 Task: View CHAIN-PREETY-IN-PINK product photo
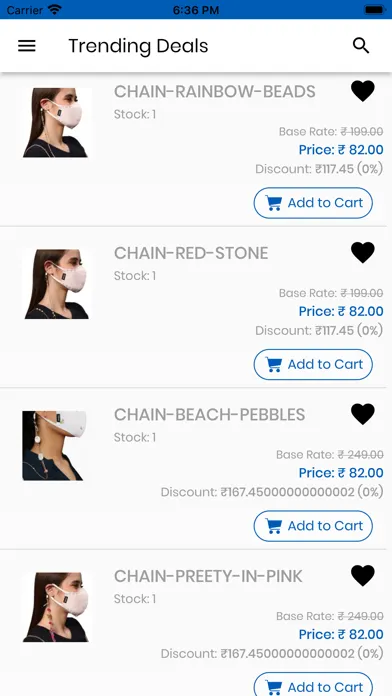click(57, 607)
